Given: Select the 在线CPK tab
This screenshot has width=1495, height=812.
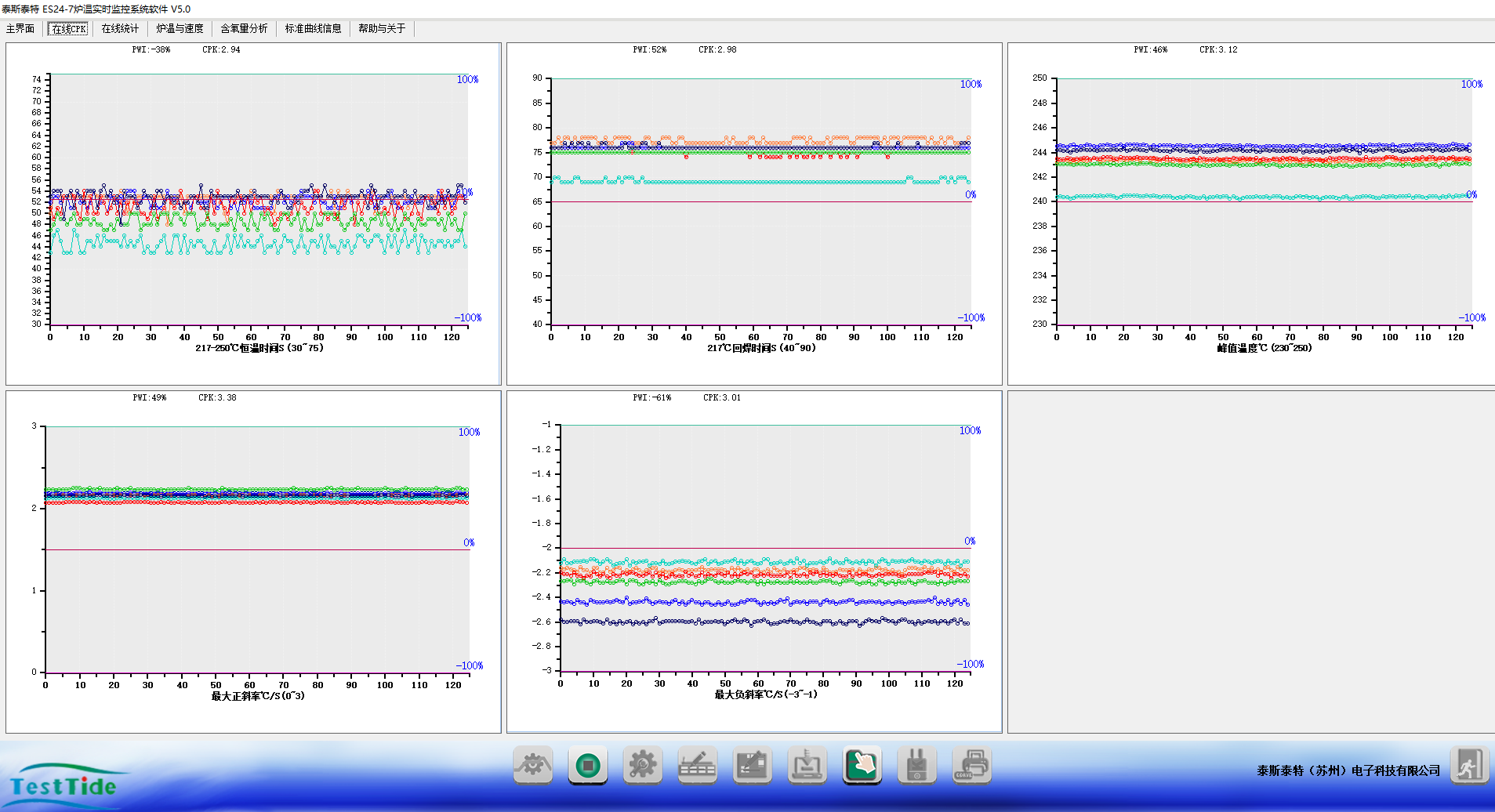Looking at the screenshot, I should [69, 29].
